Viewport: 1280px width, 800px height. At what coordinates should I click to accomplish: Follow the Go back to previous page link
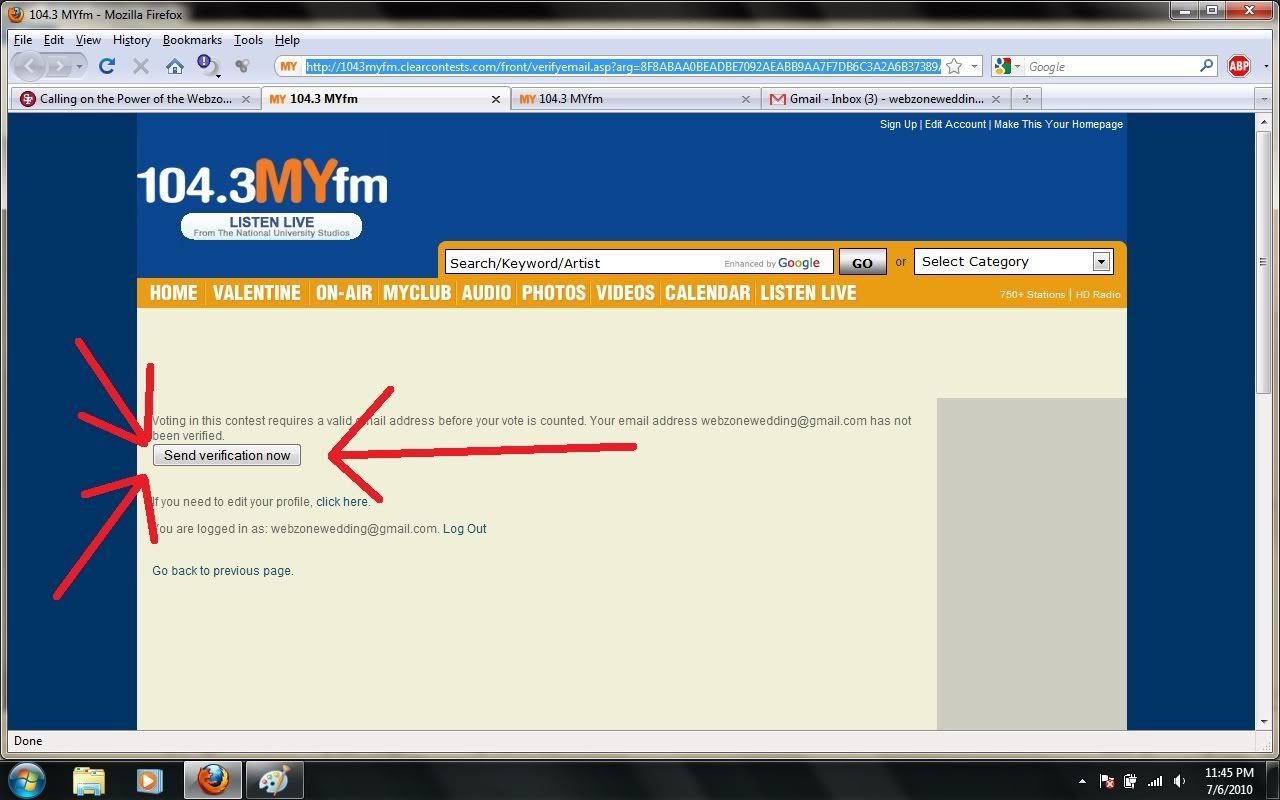[222, 571]
